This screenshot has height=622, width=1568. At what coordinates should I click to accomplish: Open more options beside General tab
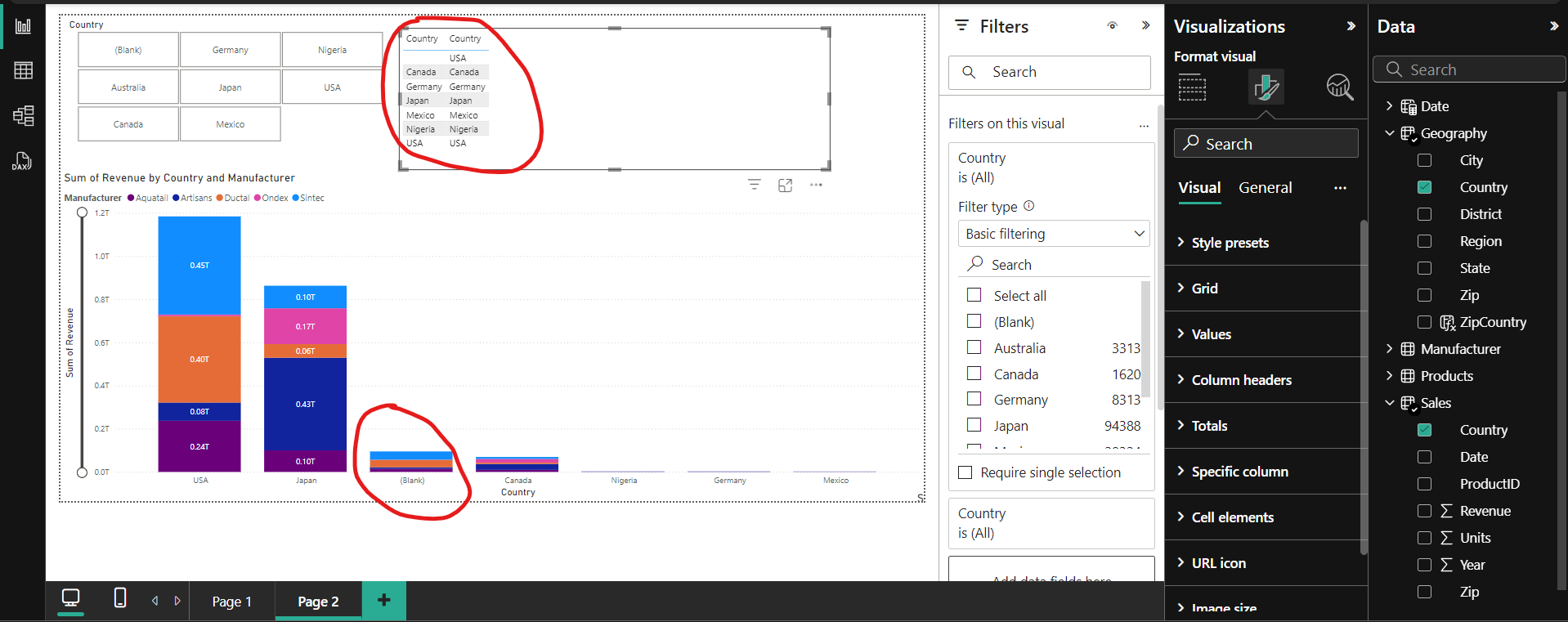(x=1340, y=188)
